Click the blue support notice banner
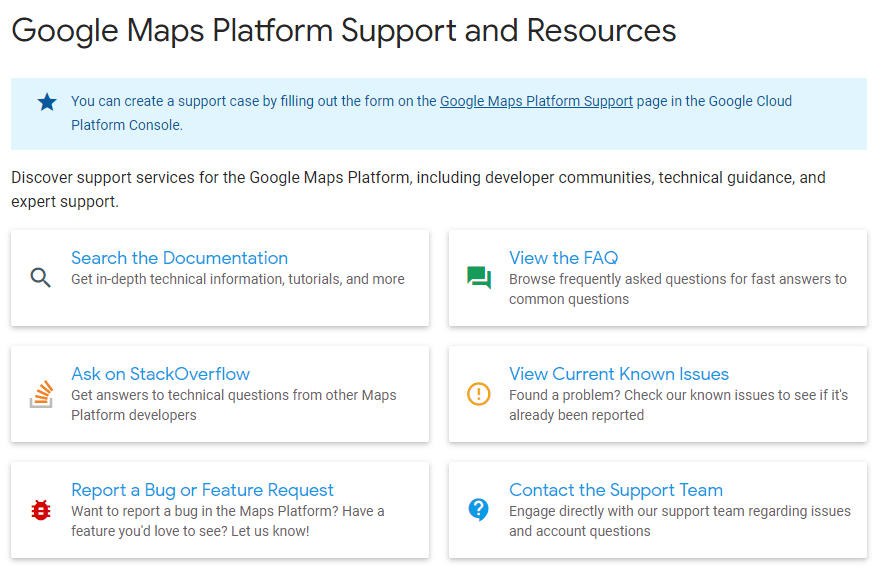Image resolution: width=895 pixels, height=588 pixels. pyautogui.click(x=440, y=112)
